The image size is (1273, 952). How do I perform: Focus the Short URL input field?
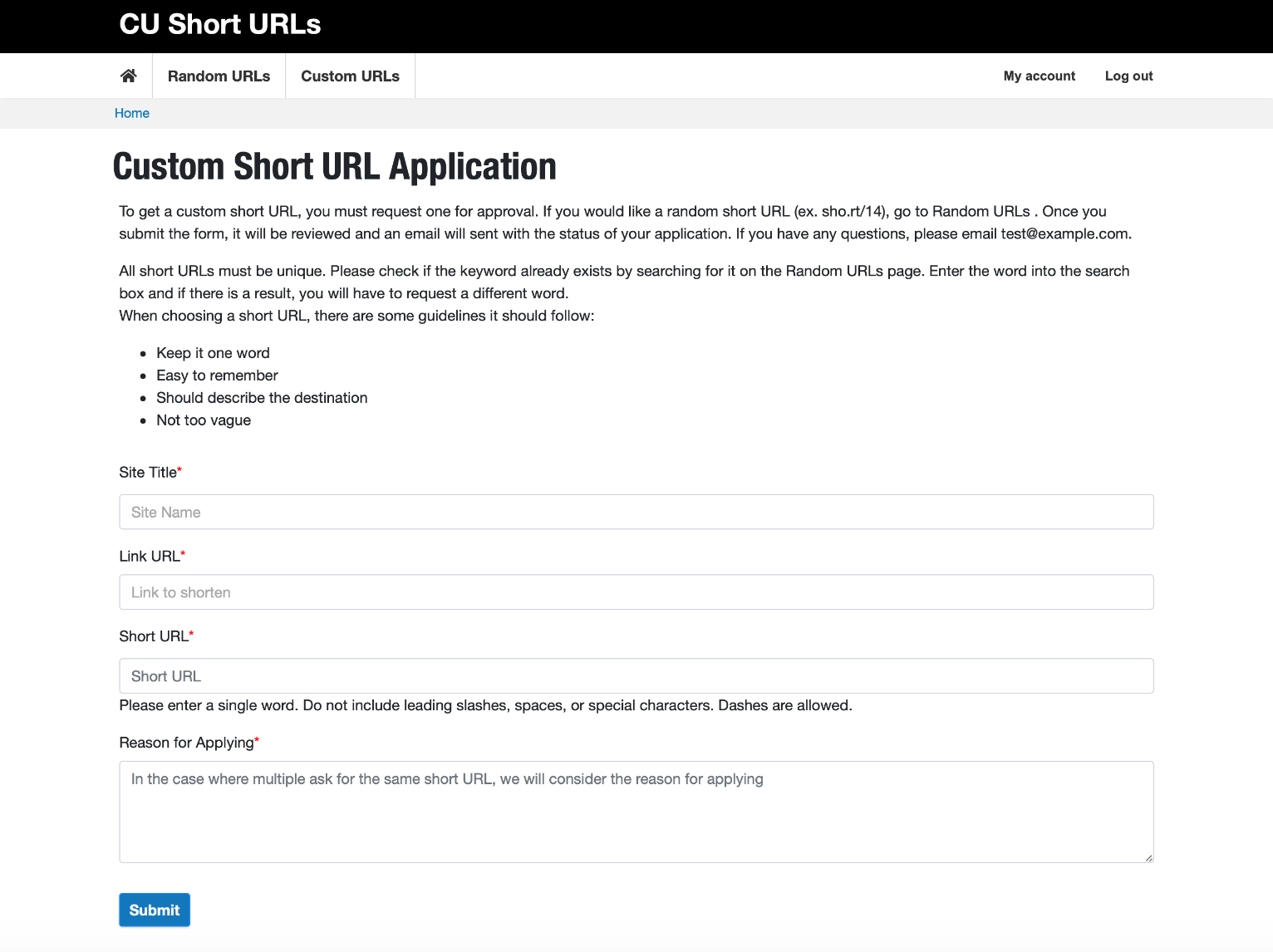(x=636, y=676)
